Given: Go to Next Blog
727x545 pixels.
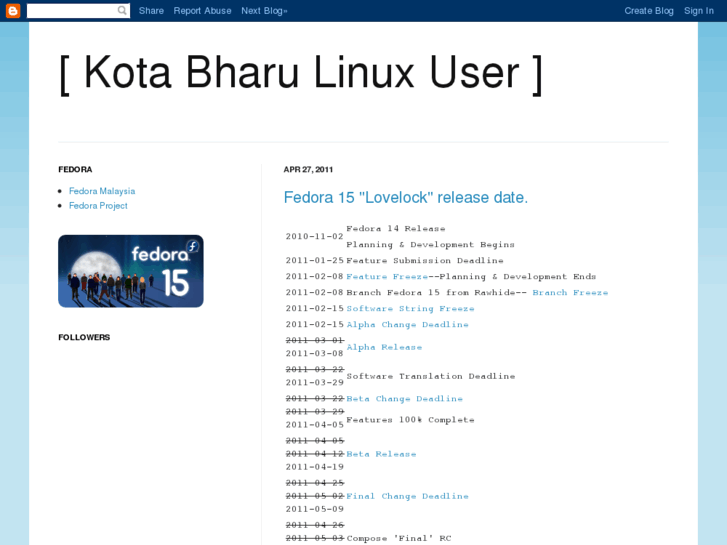Looking at the screenshot, I should click(264, 11).
